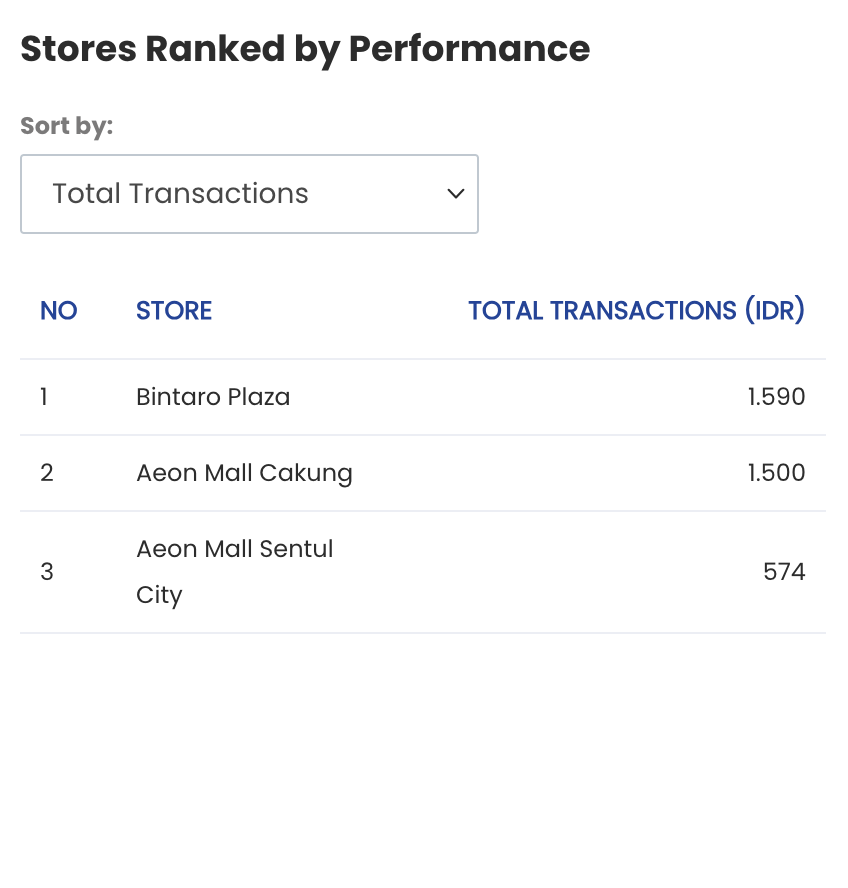
Task: Select the Aeon Mall Cakung store name
Action: pyautogui.click(x=244, y=473)
